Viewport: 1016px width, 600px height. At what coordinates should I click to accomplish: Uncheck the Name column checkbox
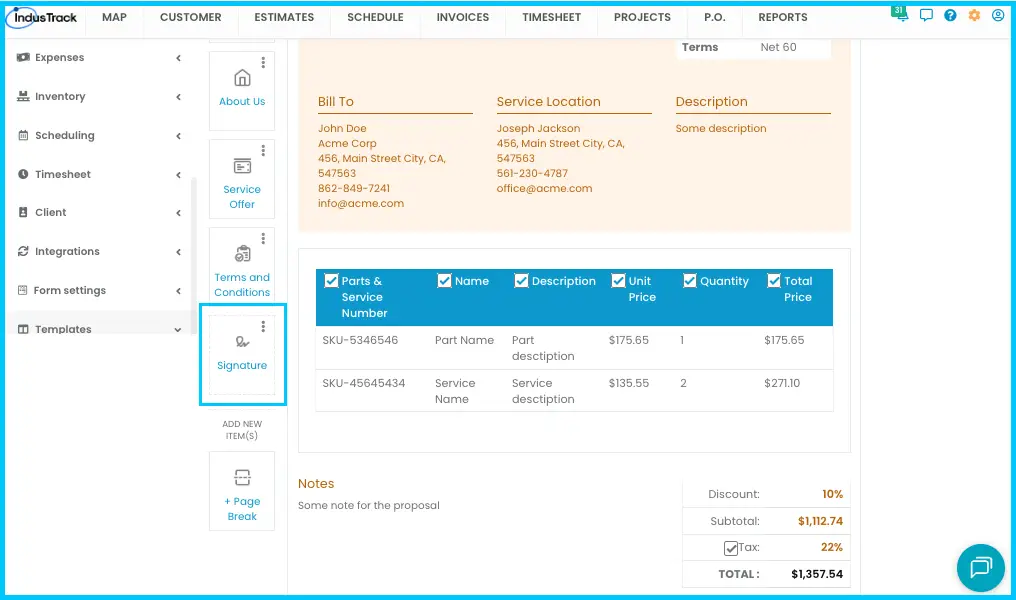click(x=444, y=281)
